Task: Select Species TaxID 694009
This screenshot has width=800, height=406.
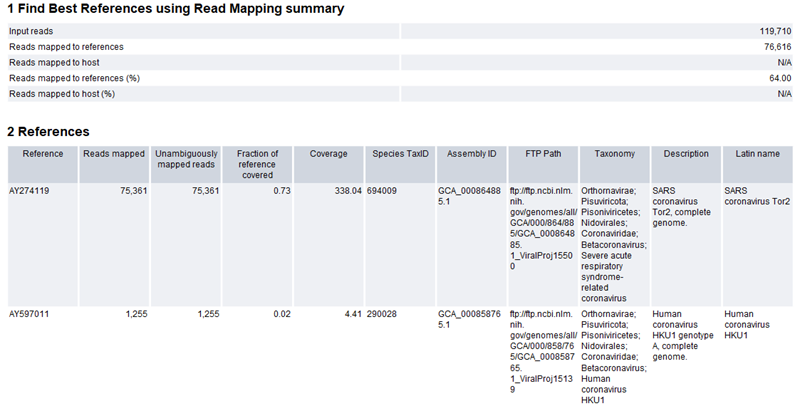Action: tap(381, 191)
